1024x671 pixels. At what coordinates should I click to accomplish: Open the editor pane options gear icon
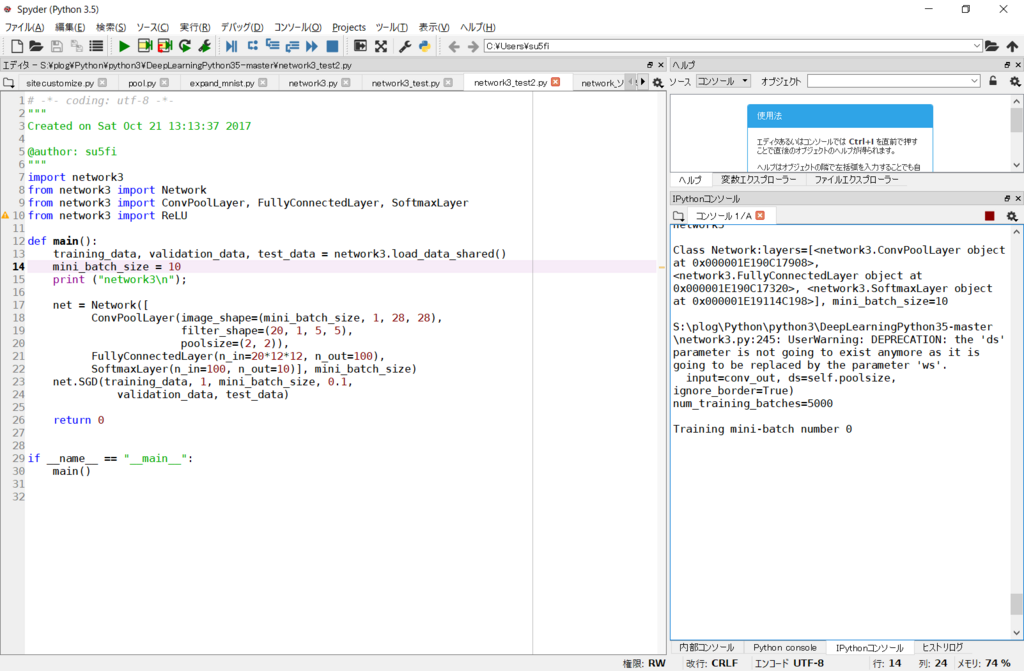coord(658,82)
